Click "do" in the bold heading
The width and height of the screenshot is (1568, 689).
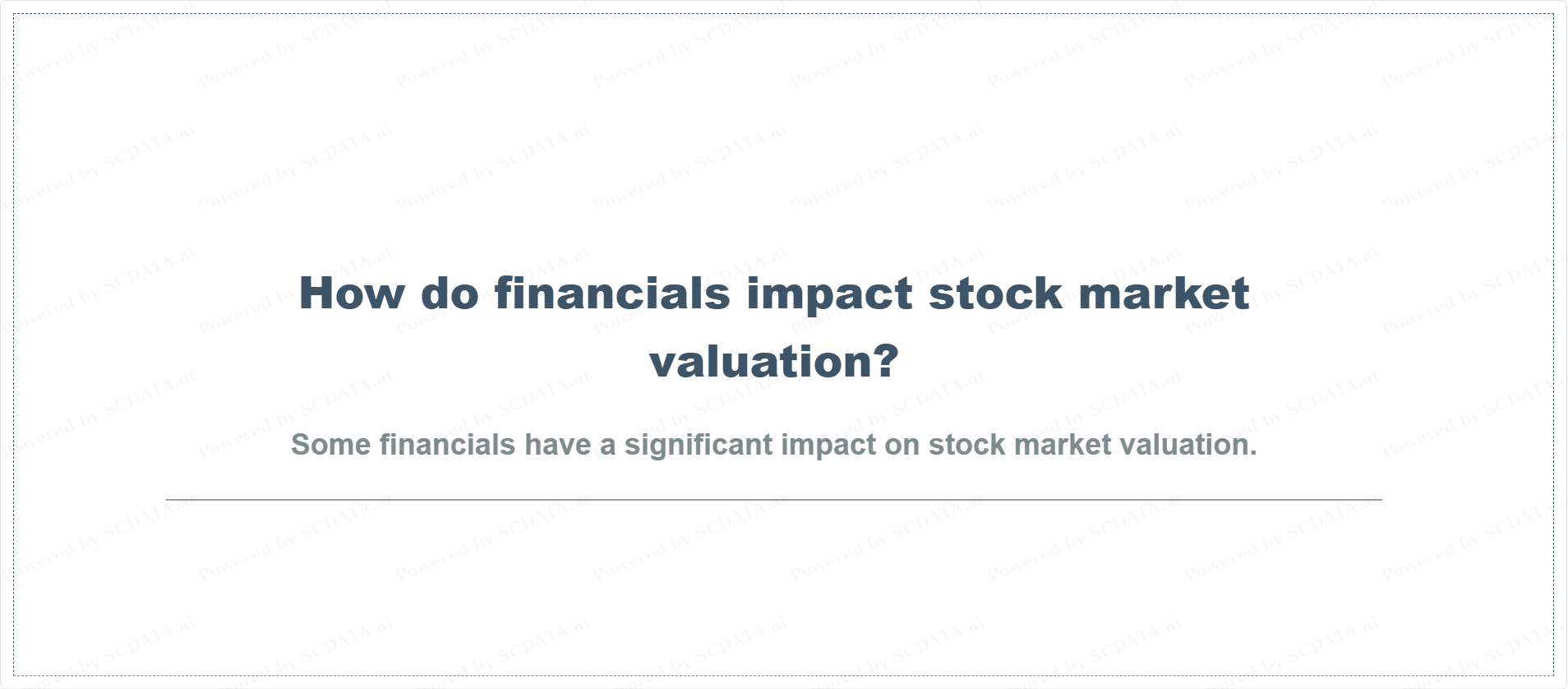(x=450, y=294)
